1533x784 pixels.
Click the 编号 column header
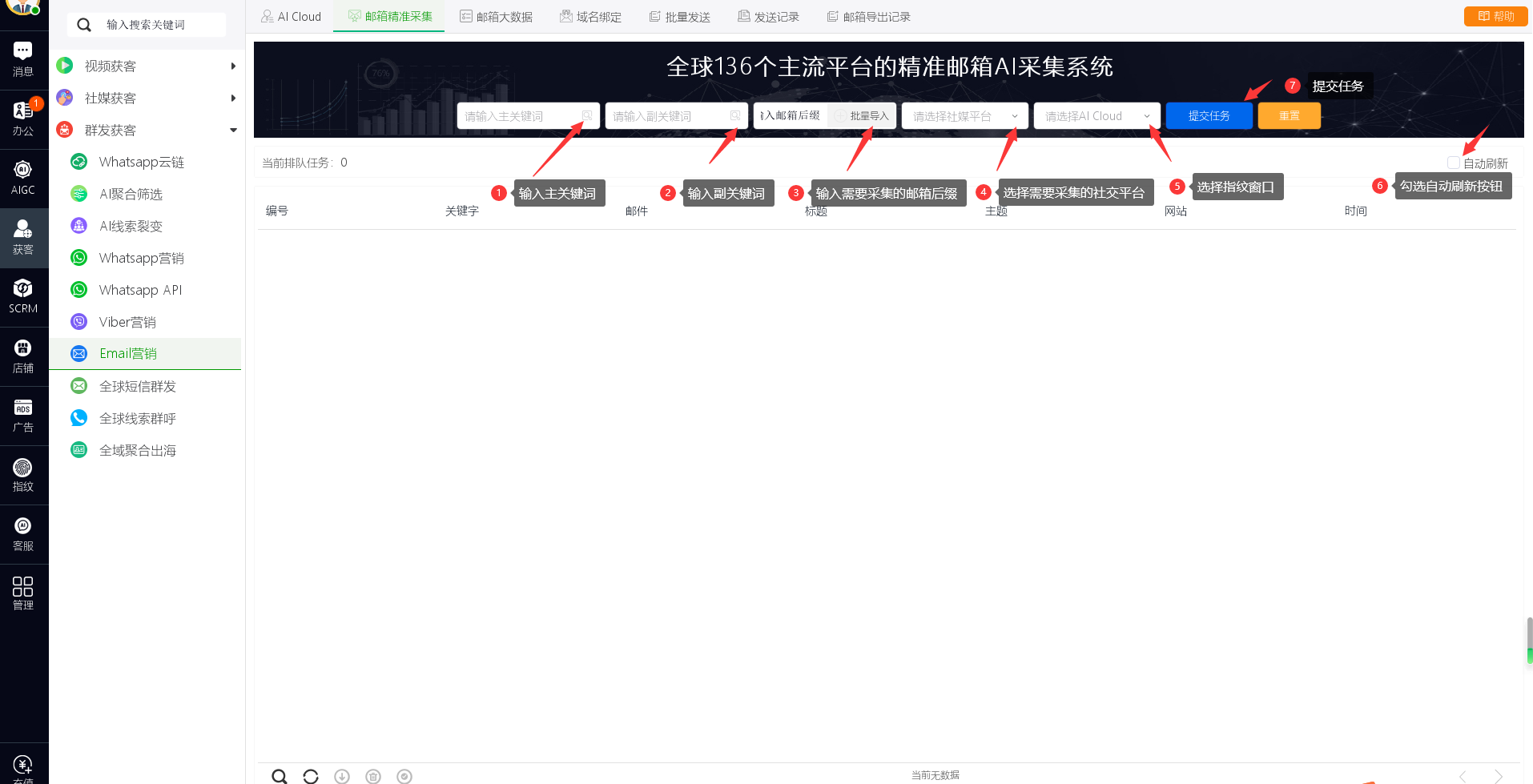[276, 211]
